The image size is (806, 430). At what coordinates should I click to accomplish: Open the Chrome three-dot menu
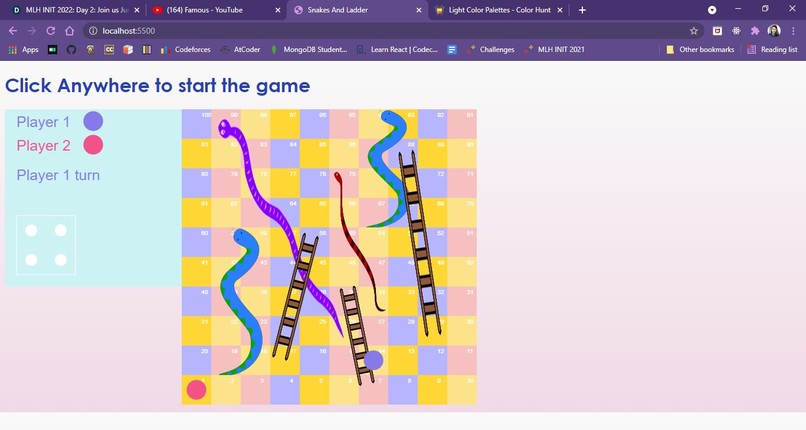pos(794,31)
